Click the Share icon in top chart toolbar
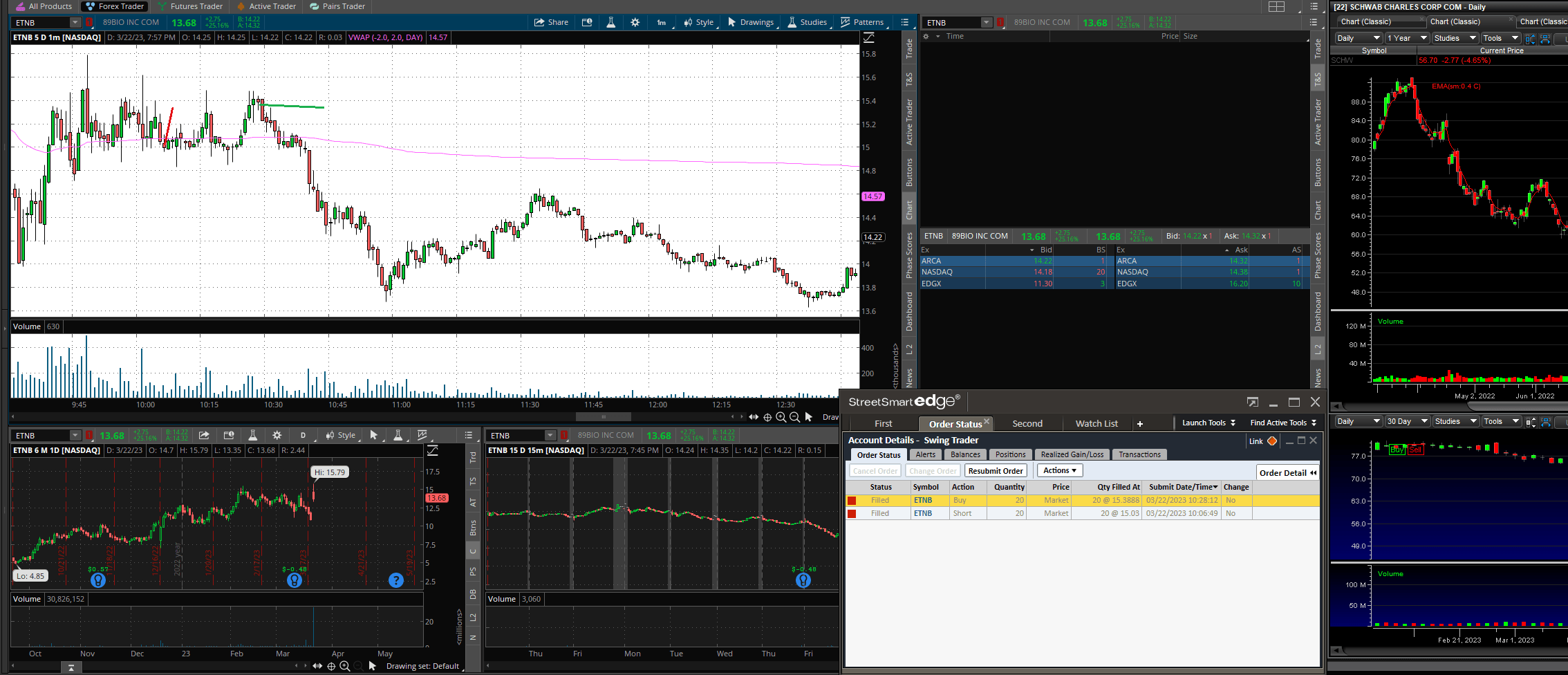This screenshot has width=1568, height=675. coord(551,22)
